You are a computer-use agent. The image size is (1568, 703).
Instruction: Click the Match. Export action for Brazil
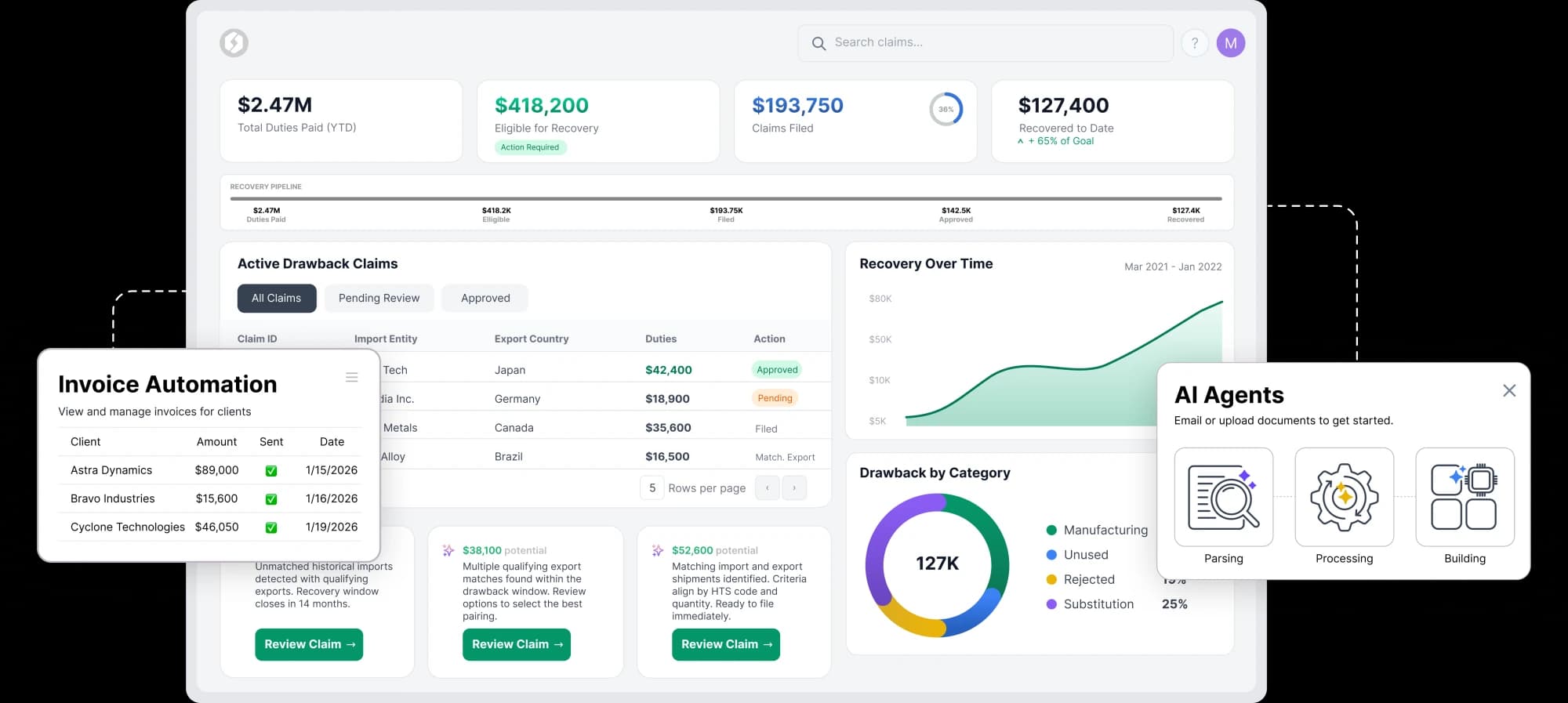point(785,458)
